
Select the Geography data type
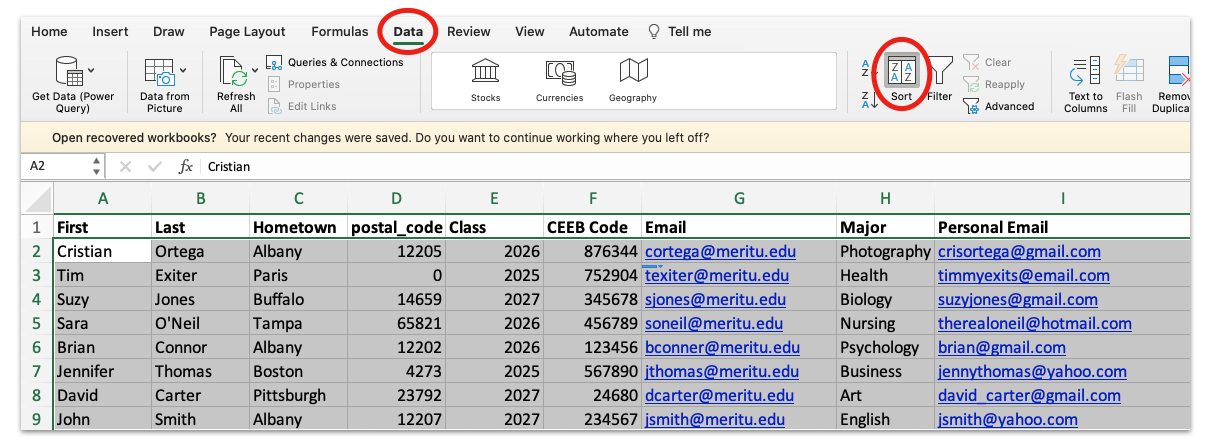pyautogui.click(x=633, y=80)
